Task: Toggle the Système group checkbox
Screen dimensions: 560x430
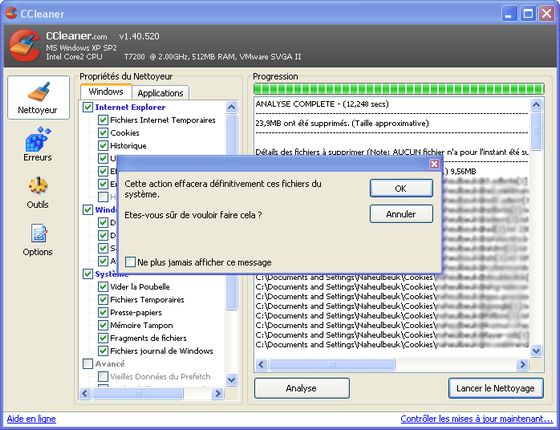Action: pyautogui.click(x=88, y=274)
